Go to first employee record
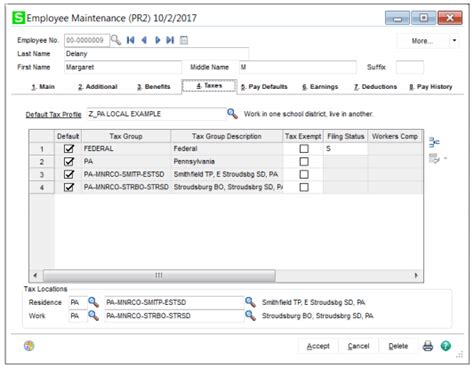Viewport: 474px width, 368px height. [x=130, y=40]
